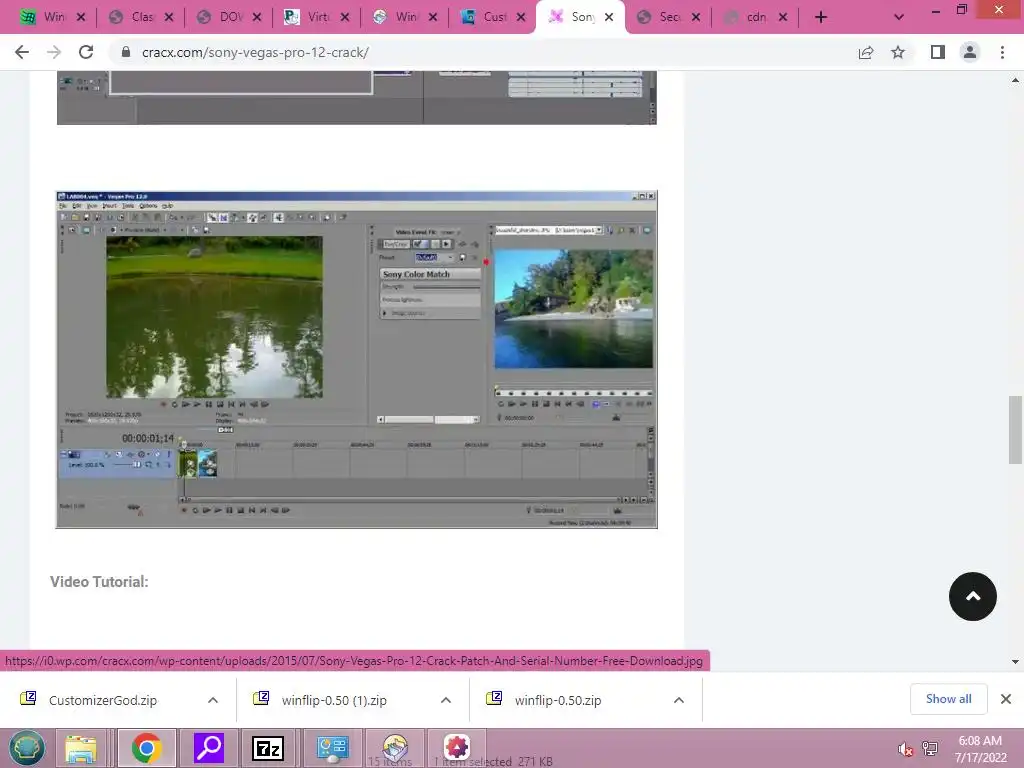Open the red gear taskbar app

click(x=456, y=747)
